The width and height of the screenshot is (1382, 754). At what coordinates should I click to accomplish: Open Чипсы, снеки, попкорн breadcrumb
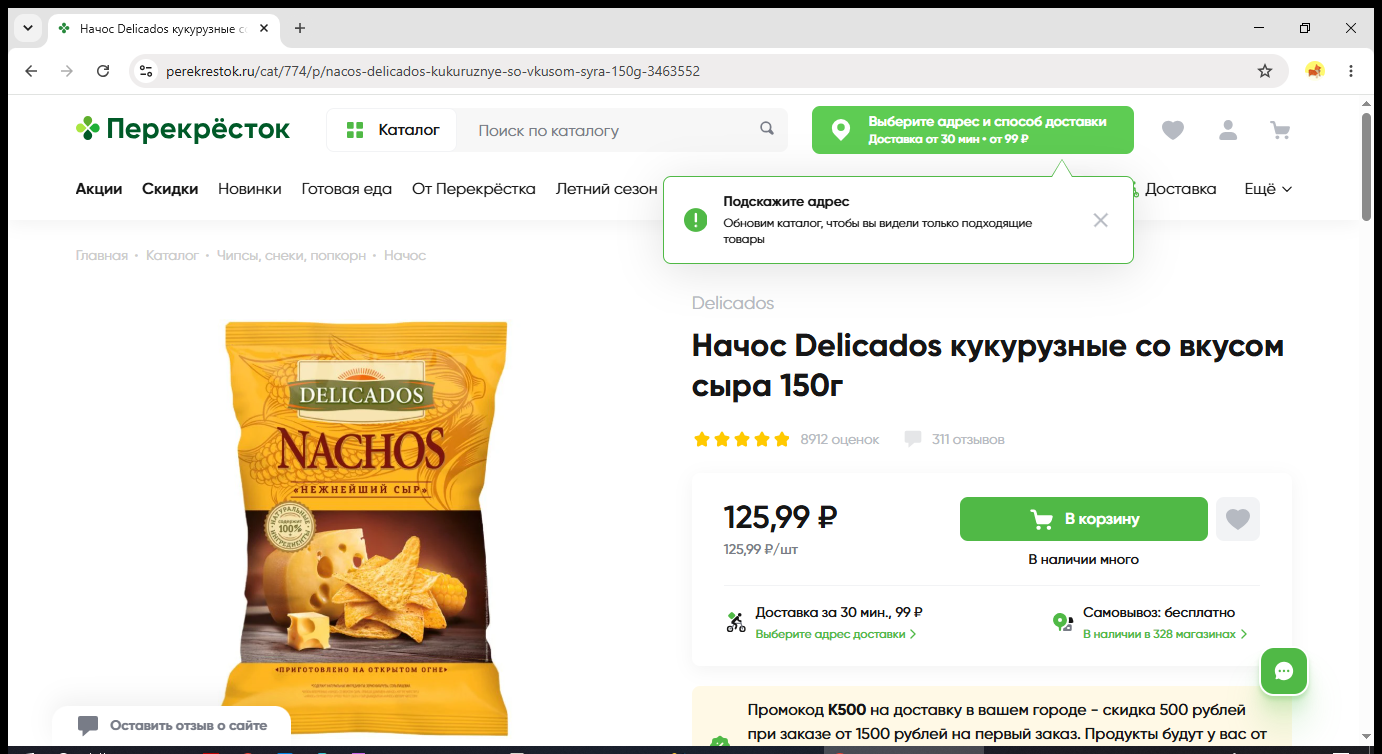[x=291, y=256]
